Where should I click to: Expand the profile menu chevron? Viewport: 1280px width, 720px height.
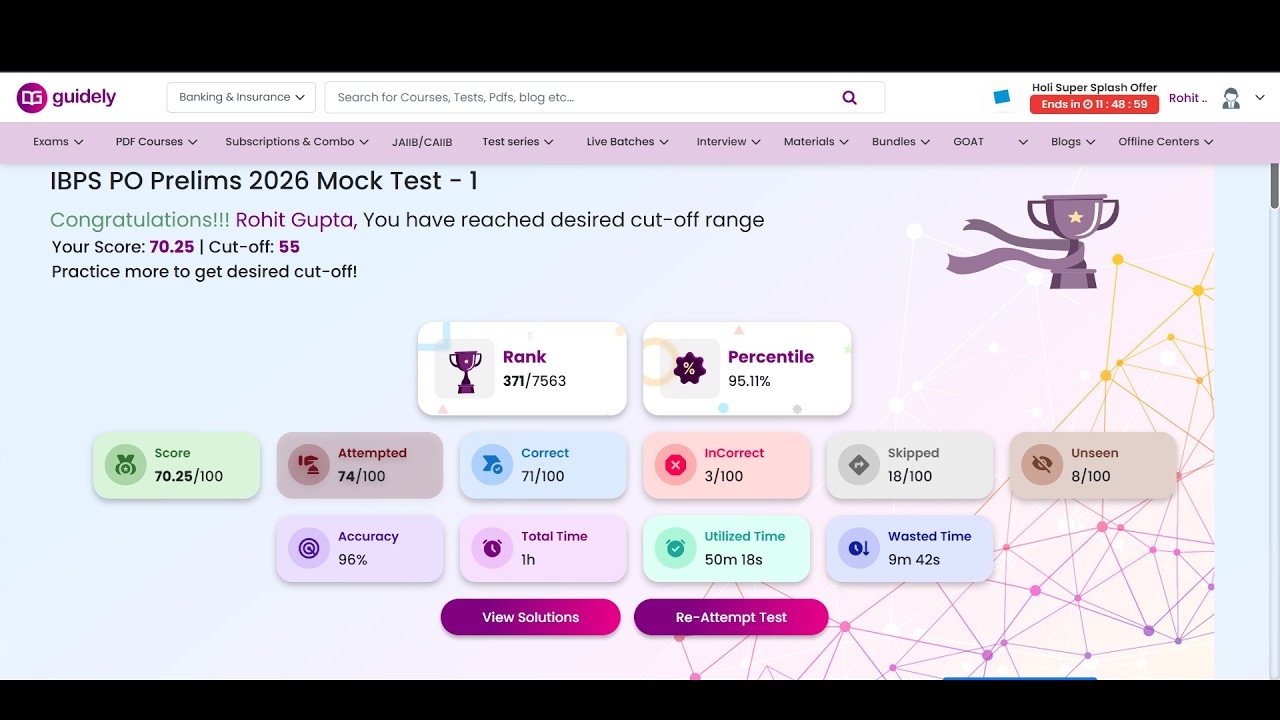(x=1260, y=97)
